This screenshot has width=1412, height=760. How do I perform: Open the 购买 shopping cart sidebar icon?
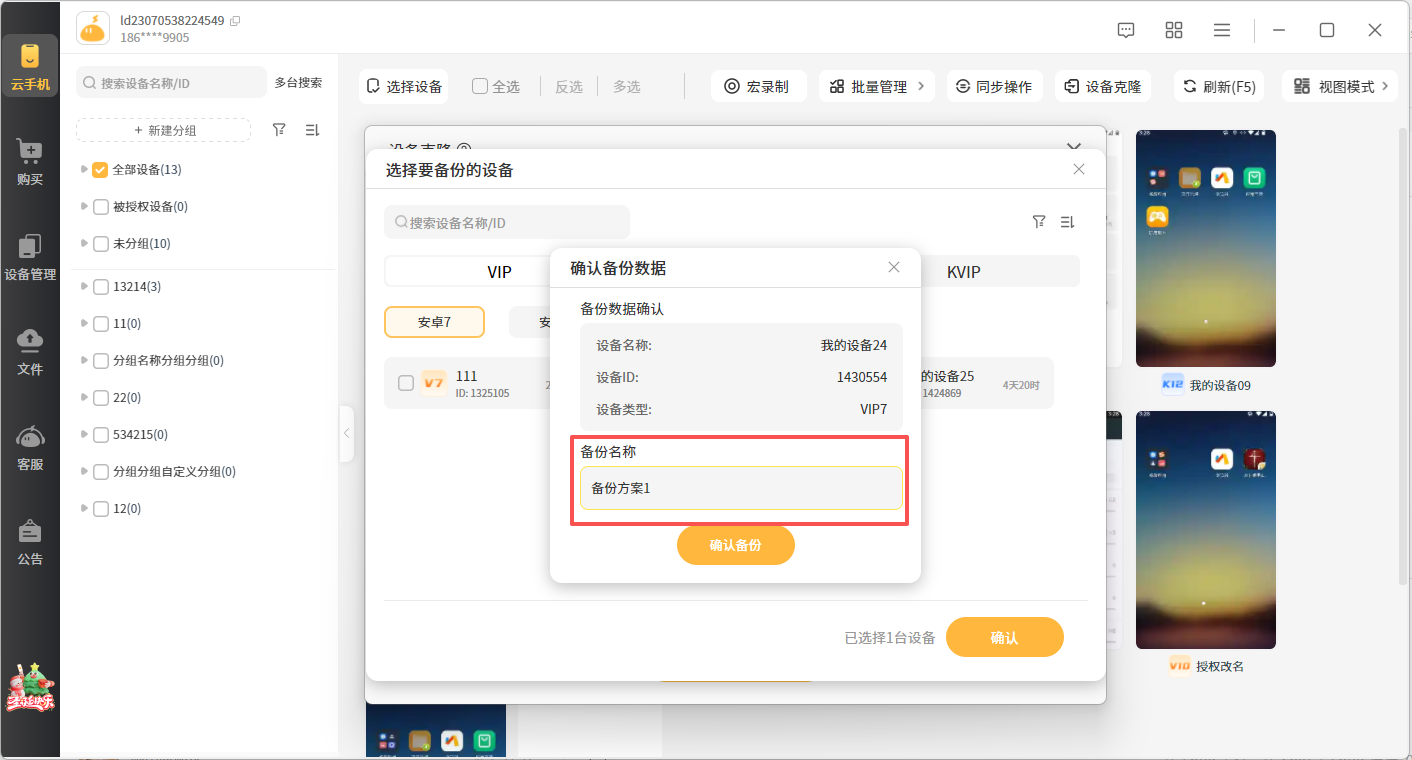click(30, 161)
